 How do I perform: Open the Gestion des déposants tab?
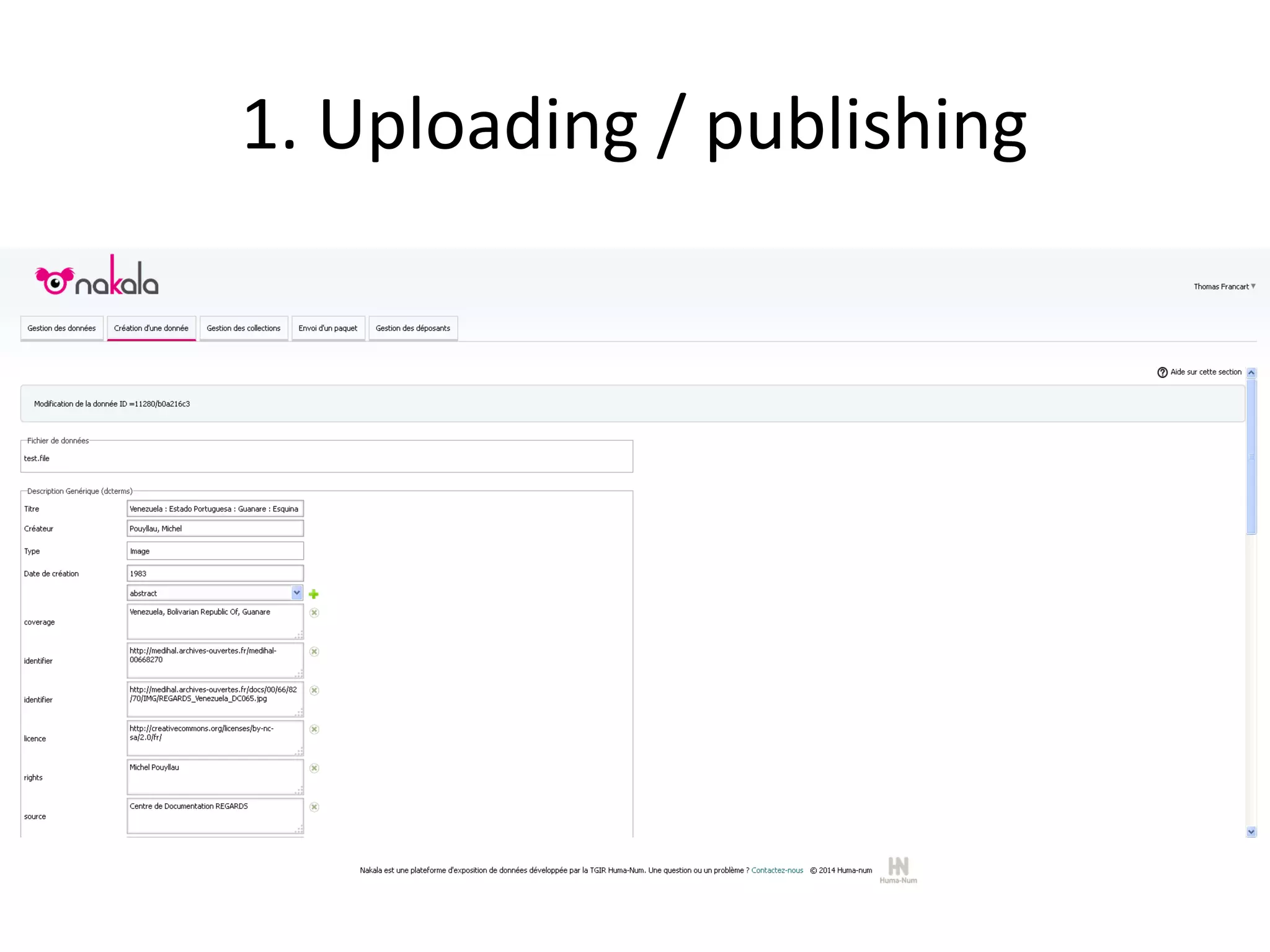(413, 328)
